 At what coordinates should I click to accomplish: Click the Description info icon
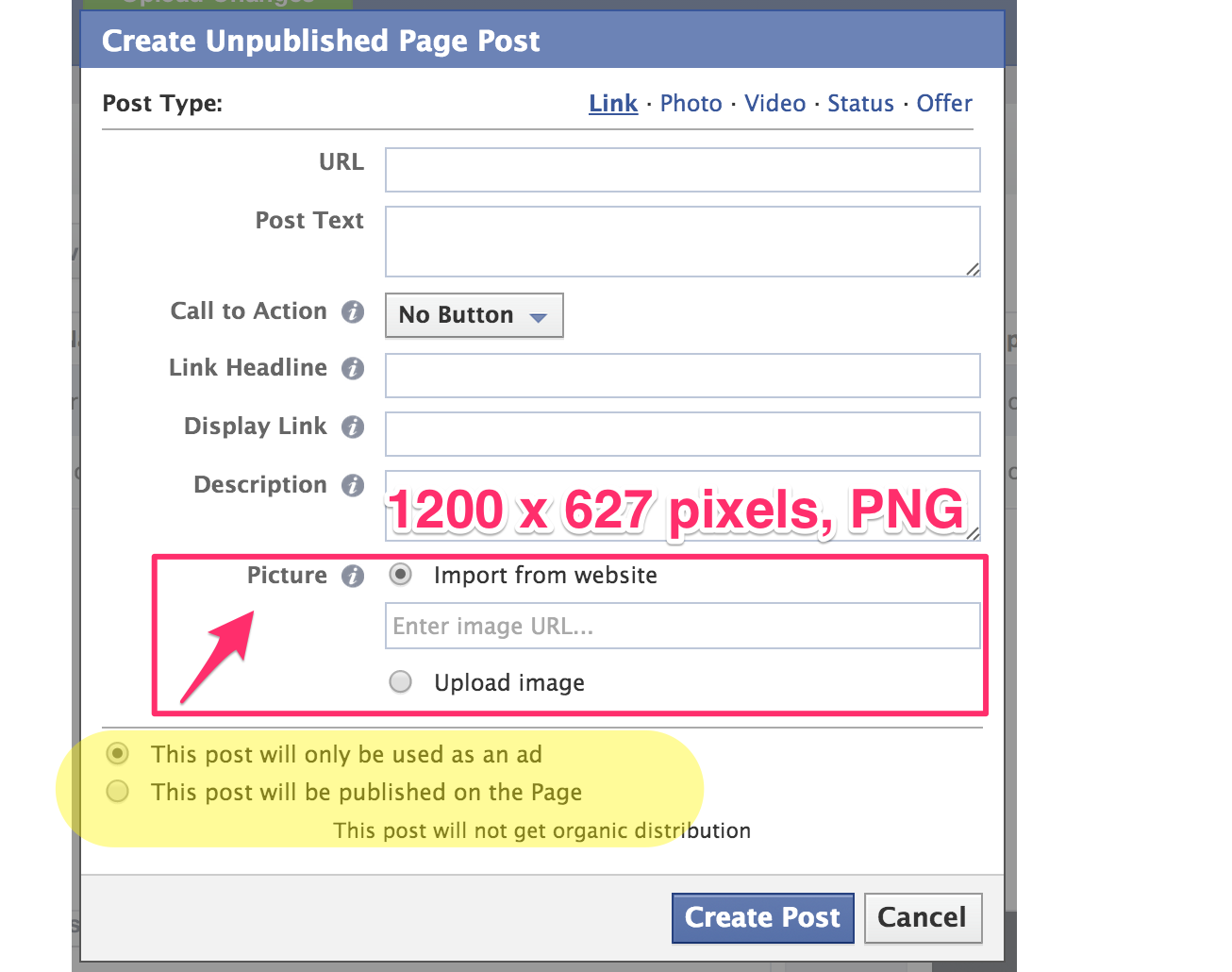[x=353, y=486]
